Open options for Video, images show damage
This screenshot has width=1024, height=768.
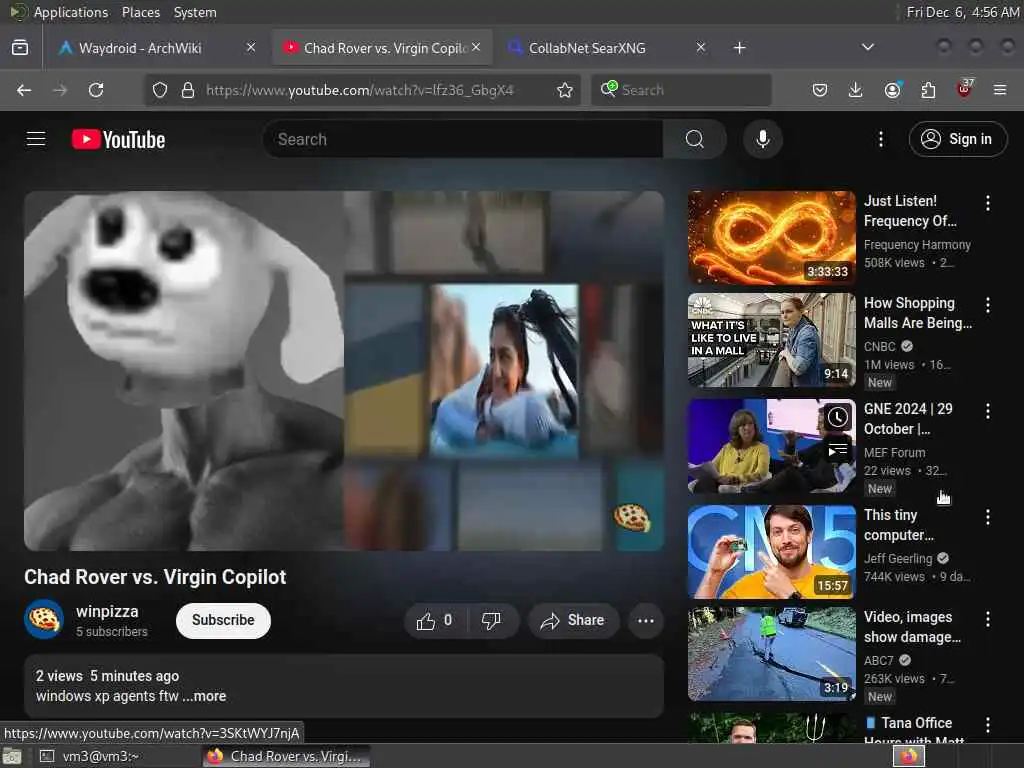tap(987, 619)
